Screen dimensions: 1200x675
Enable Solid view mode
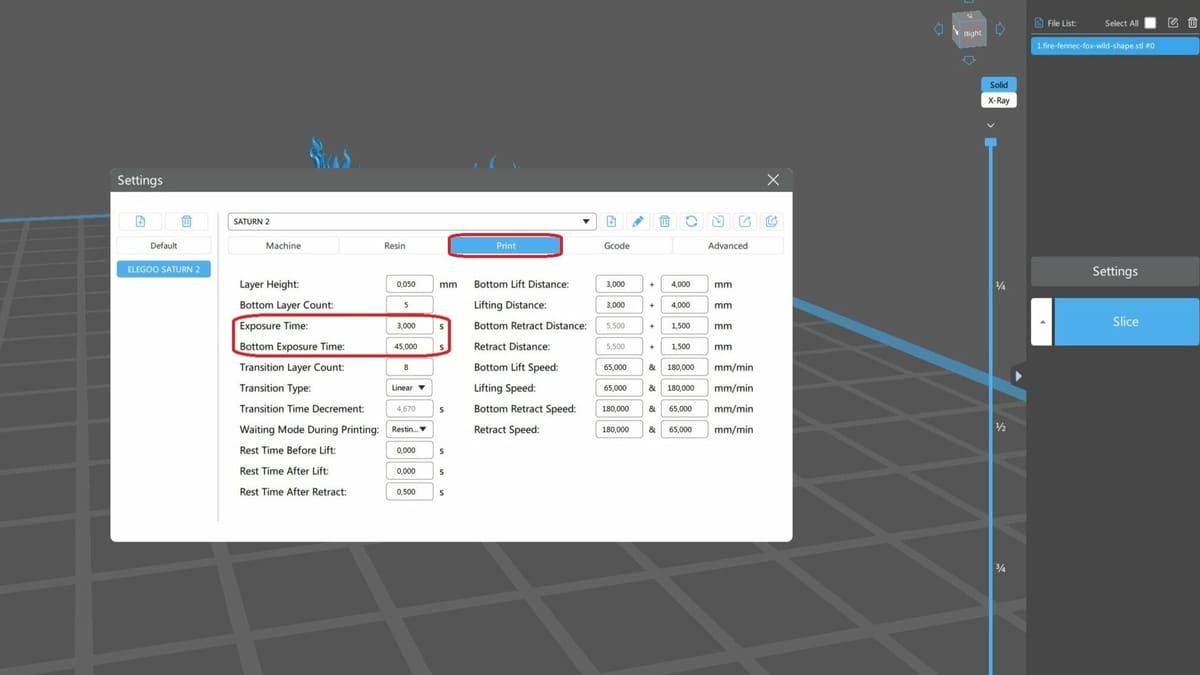998,85
